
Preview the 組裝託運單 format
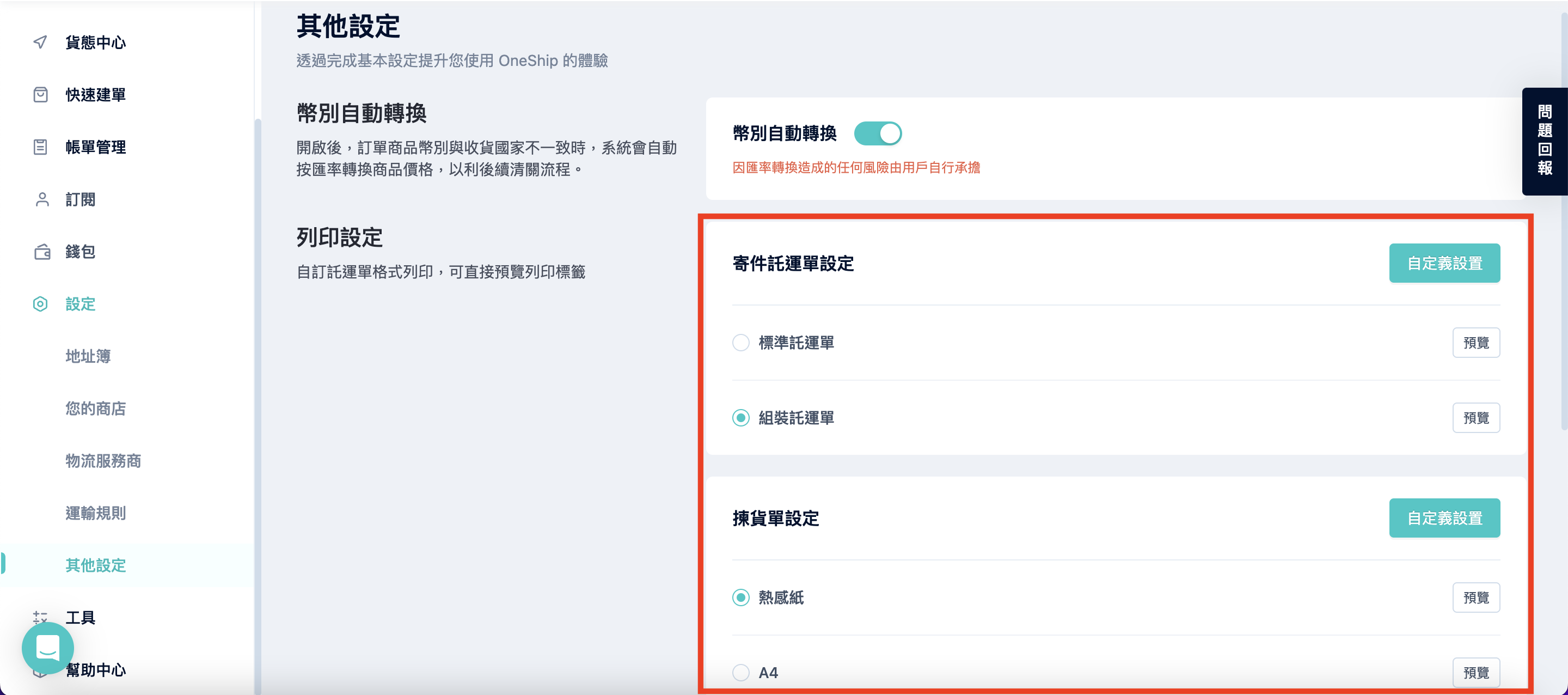pos(1476,418)
